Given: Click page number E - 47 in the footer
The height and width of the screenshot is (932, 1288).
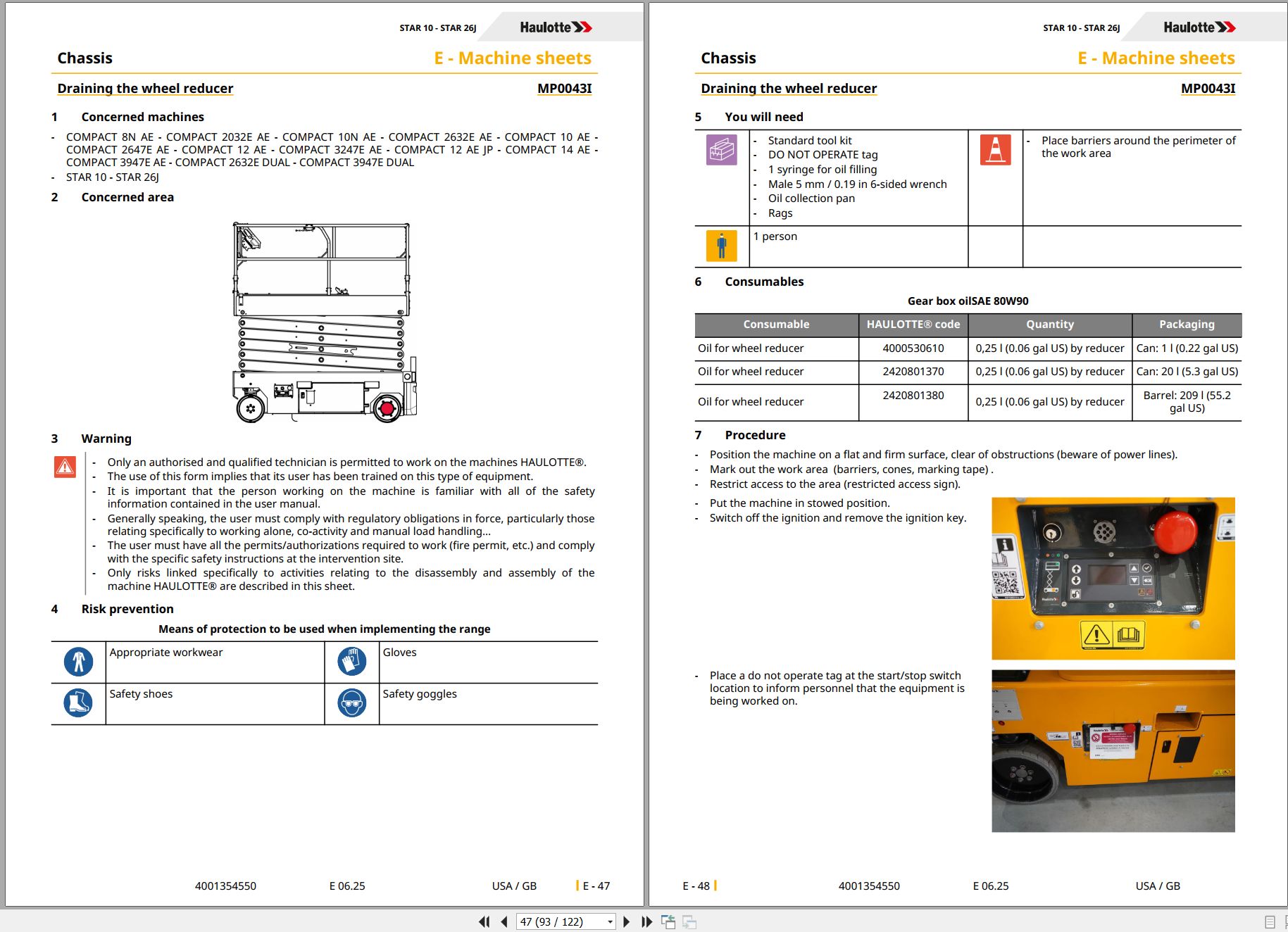Looking at the screenshot, I should coord(596,886).
